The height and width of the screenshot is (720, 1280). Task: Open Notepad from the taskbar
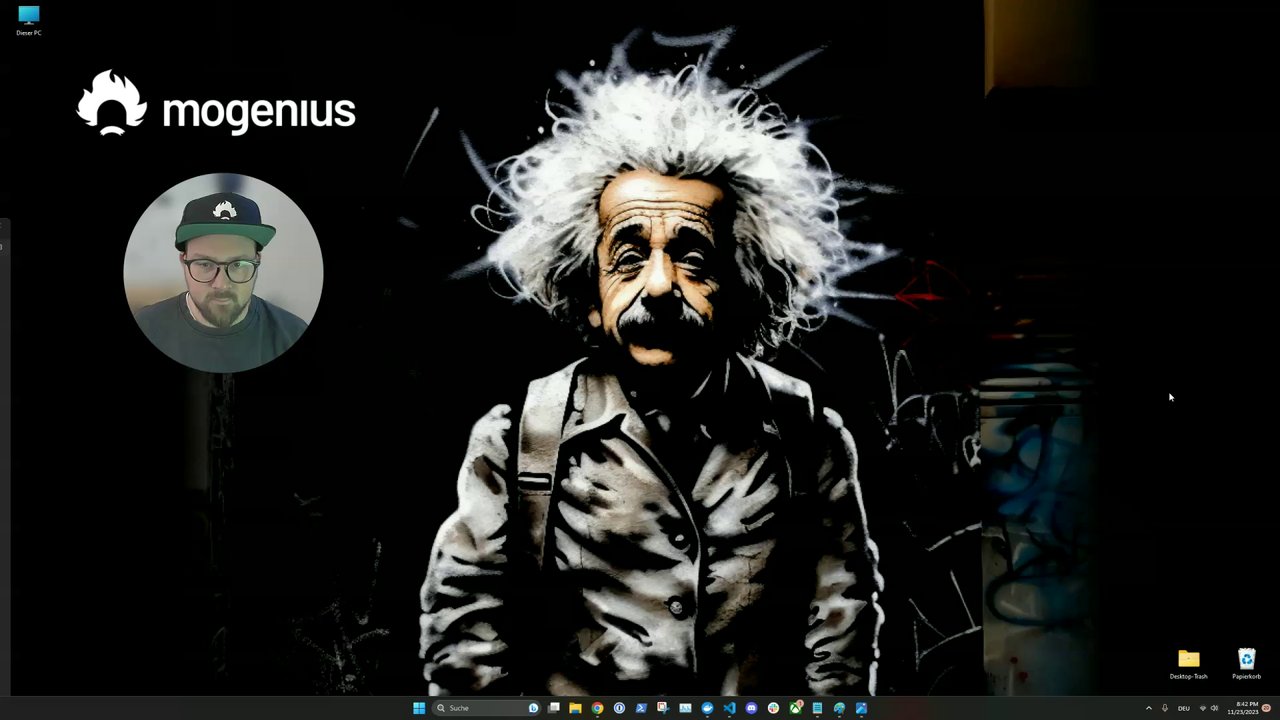(817, 708)
